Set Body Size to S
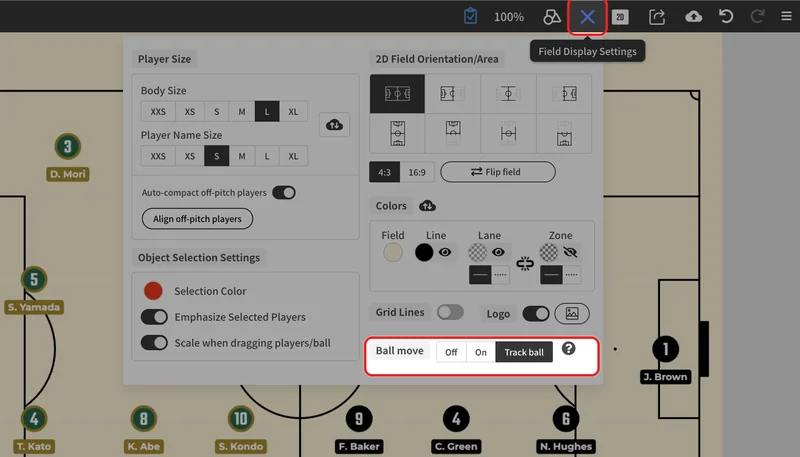The image size is (800, 457). pos(217,112)
